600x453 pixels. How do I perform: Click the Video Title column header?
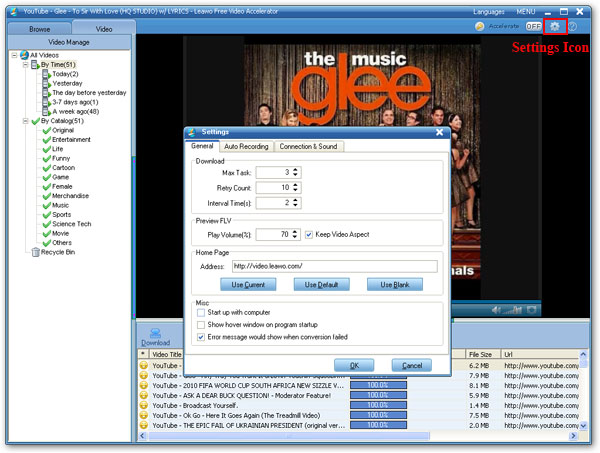166,355
